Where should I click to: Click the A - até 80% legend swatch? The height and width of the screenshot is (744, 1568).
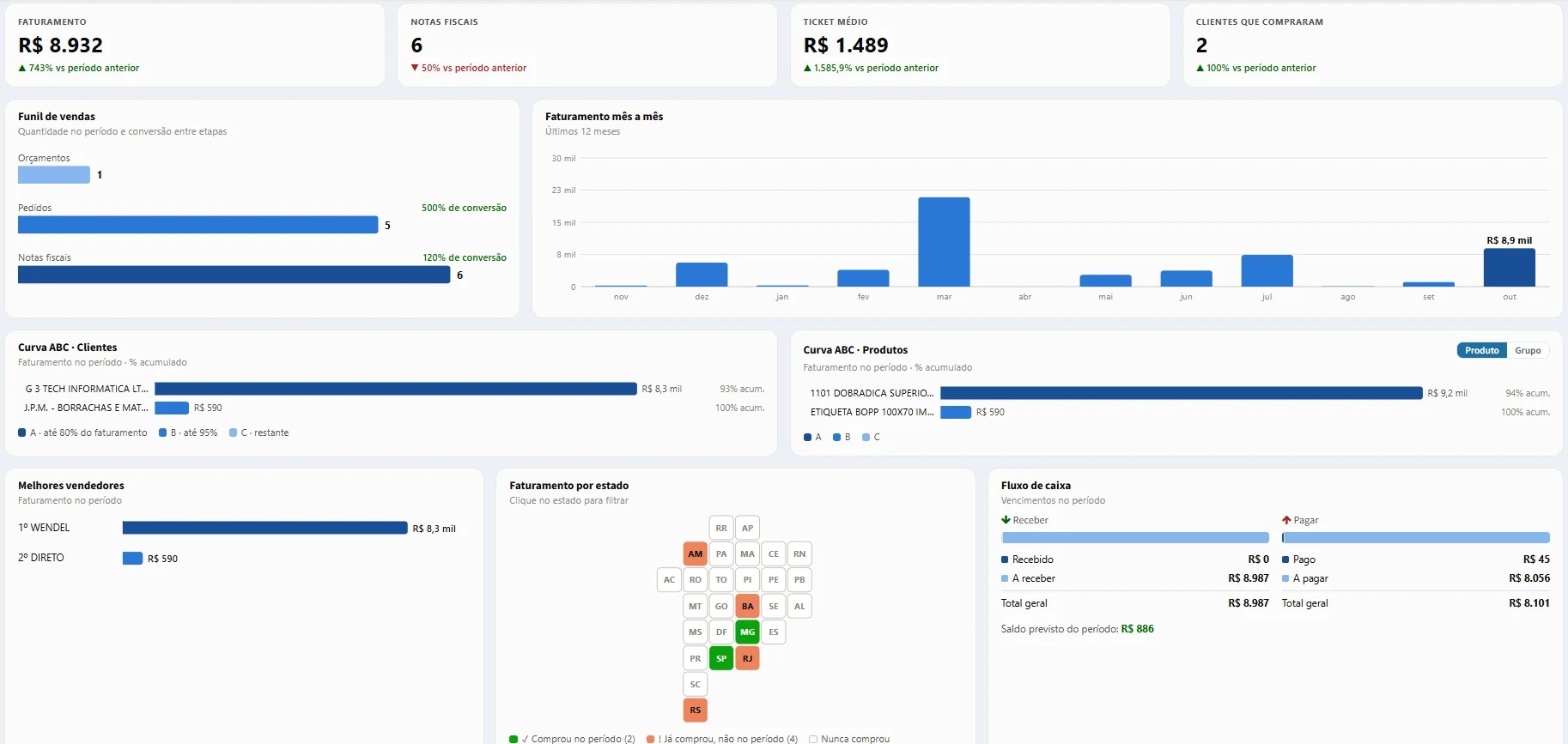22,432
